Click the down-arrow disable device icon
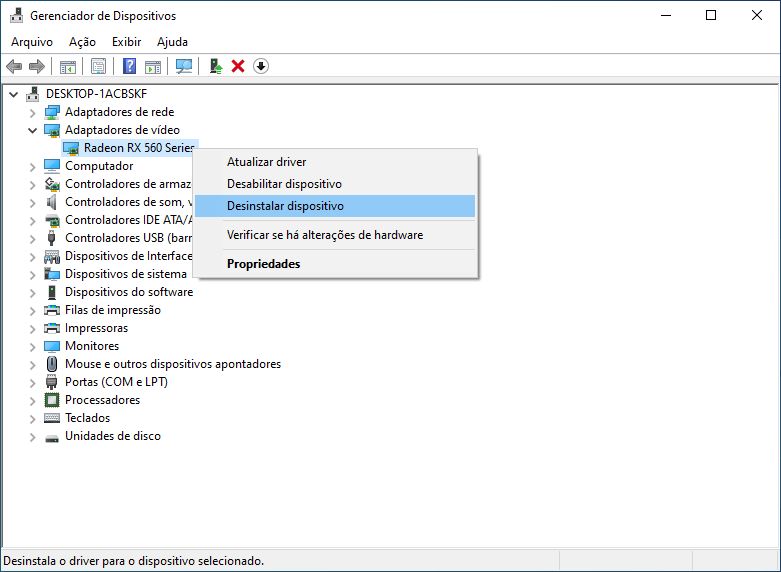This screenshot has width=781, height=572. (261, 66)
